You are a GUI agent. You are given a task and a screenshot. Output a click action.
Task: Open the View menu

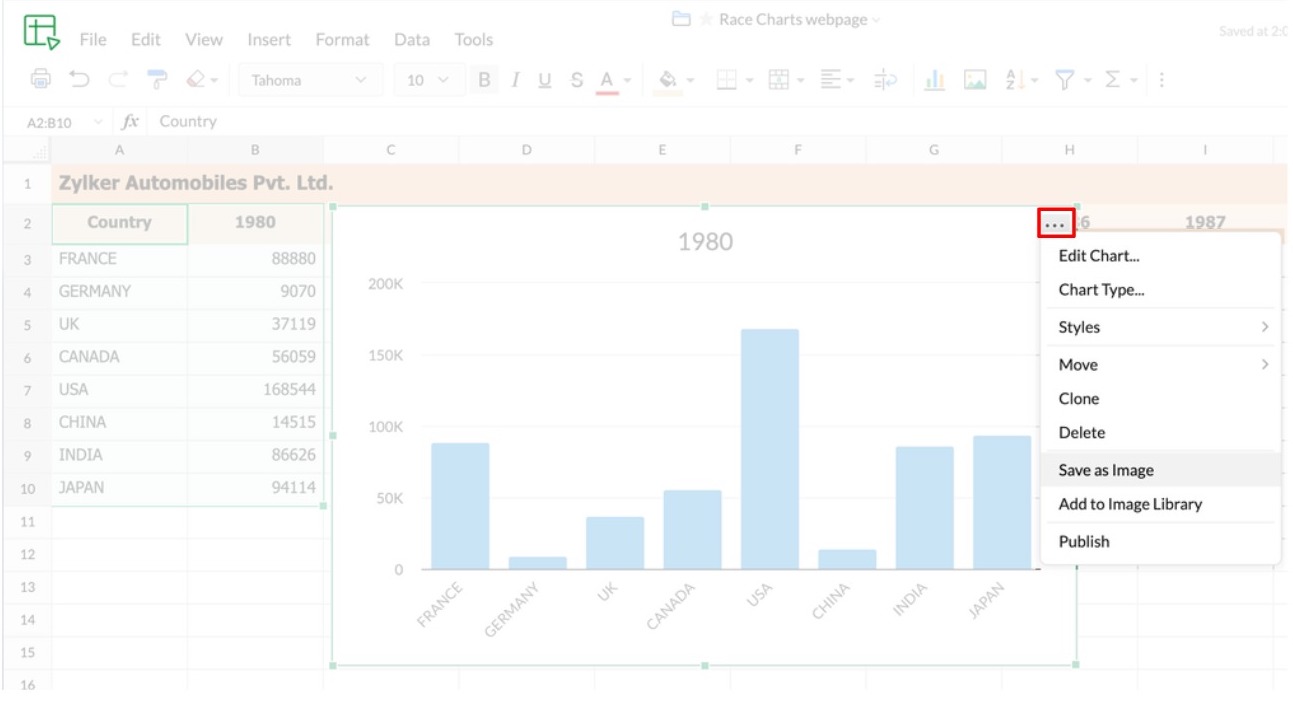pyautogui.click(x=204, y=40)
